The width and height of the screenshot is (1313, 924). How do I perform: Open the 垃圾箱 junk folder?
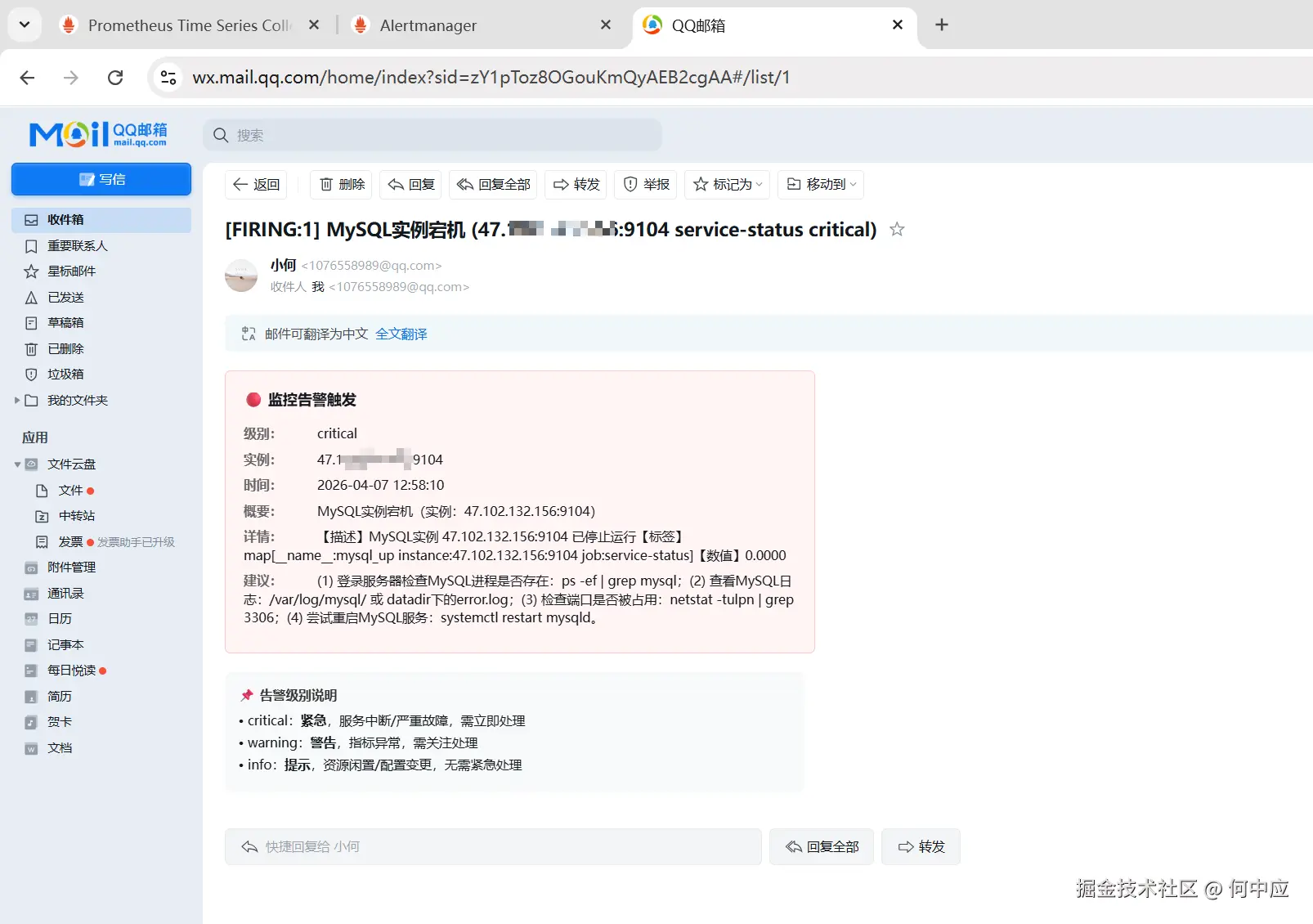65,374
